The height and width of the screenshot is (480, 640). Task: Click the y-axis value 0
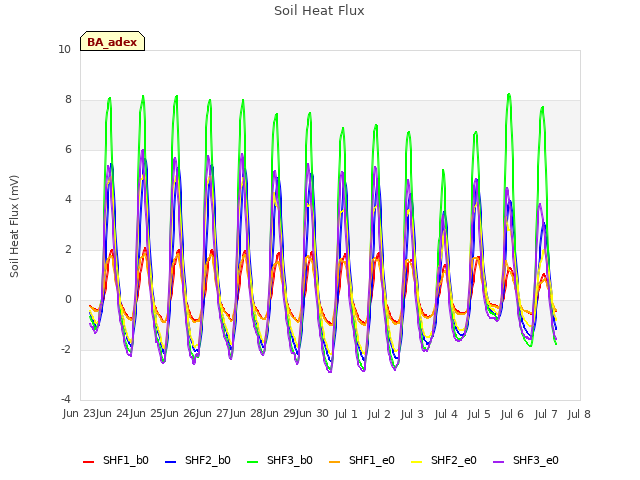pyautogui.click(x=68, y=300)
